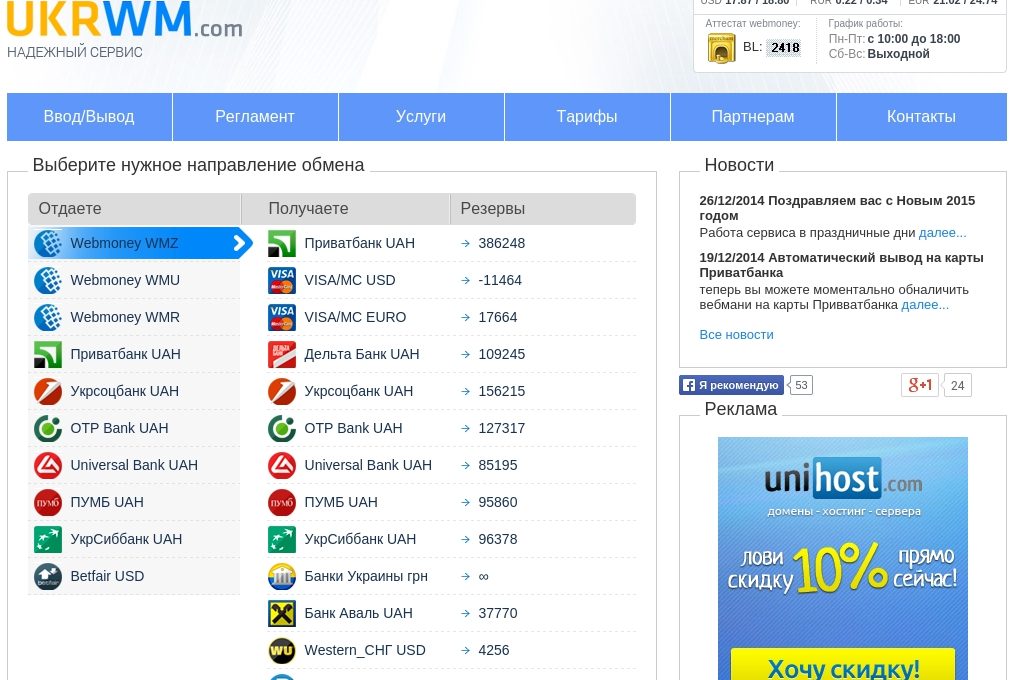Image resolution: width=1013 pixels, height=680 pixels.
Task: Click the Google +1 button
Action: (920, 385)
